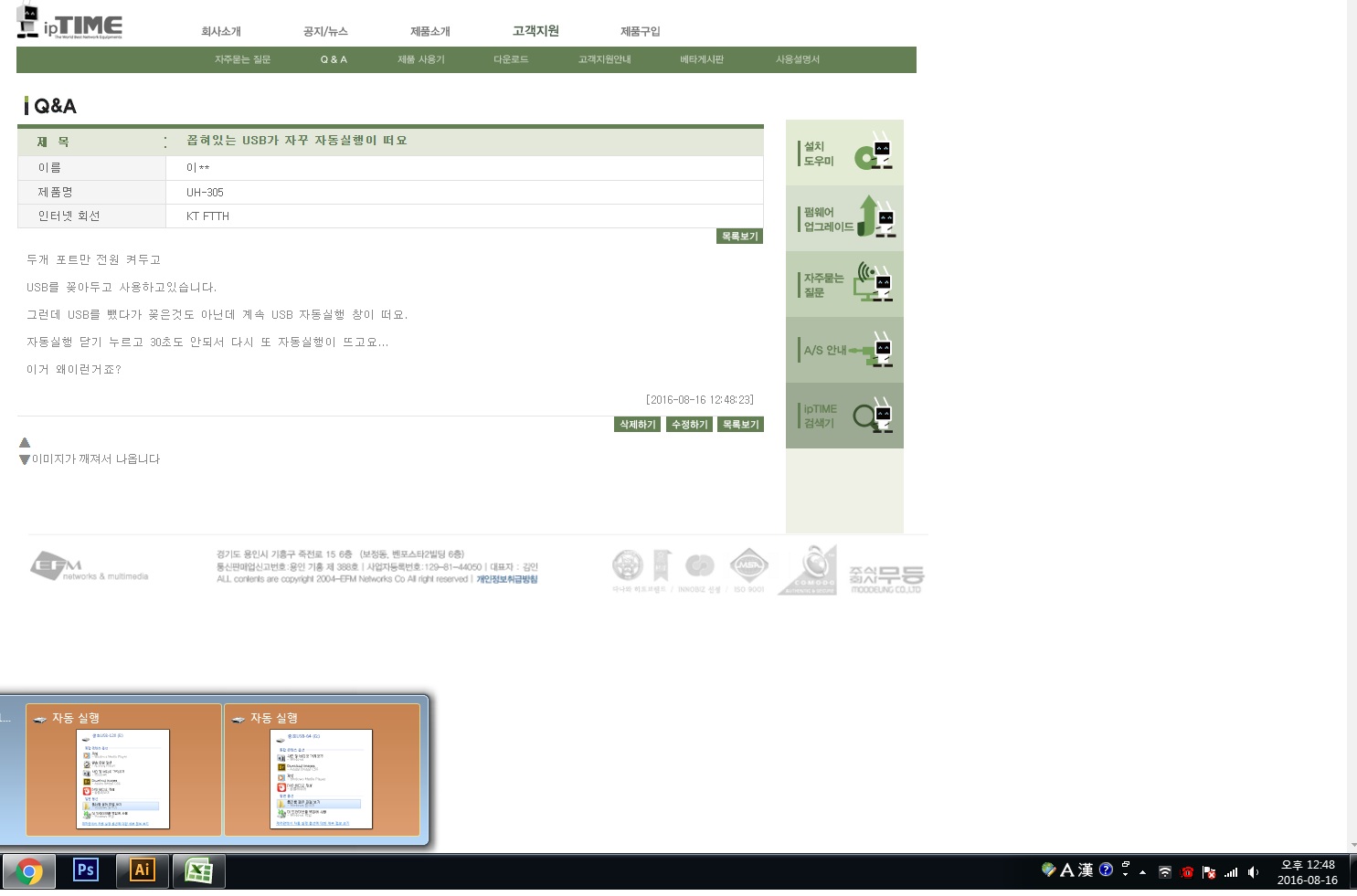Click upper 목록보기 button under table
Image resolution: width=1357 pixels, height=896 pixels.
pyautogui.click(x=739, y=237)
